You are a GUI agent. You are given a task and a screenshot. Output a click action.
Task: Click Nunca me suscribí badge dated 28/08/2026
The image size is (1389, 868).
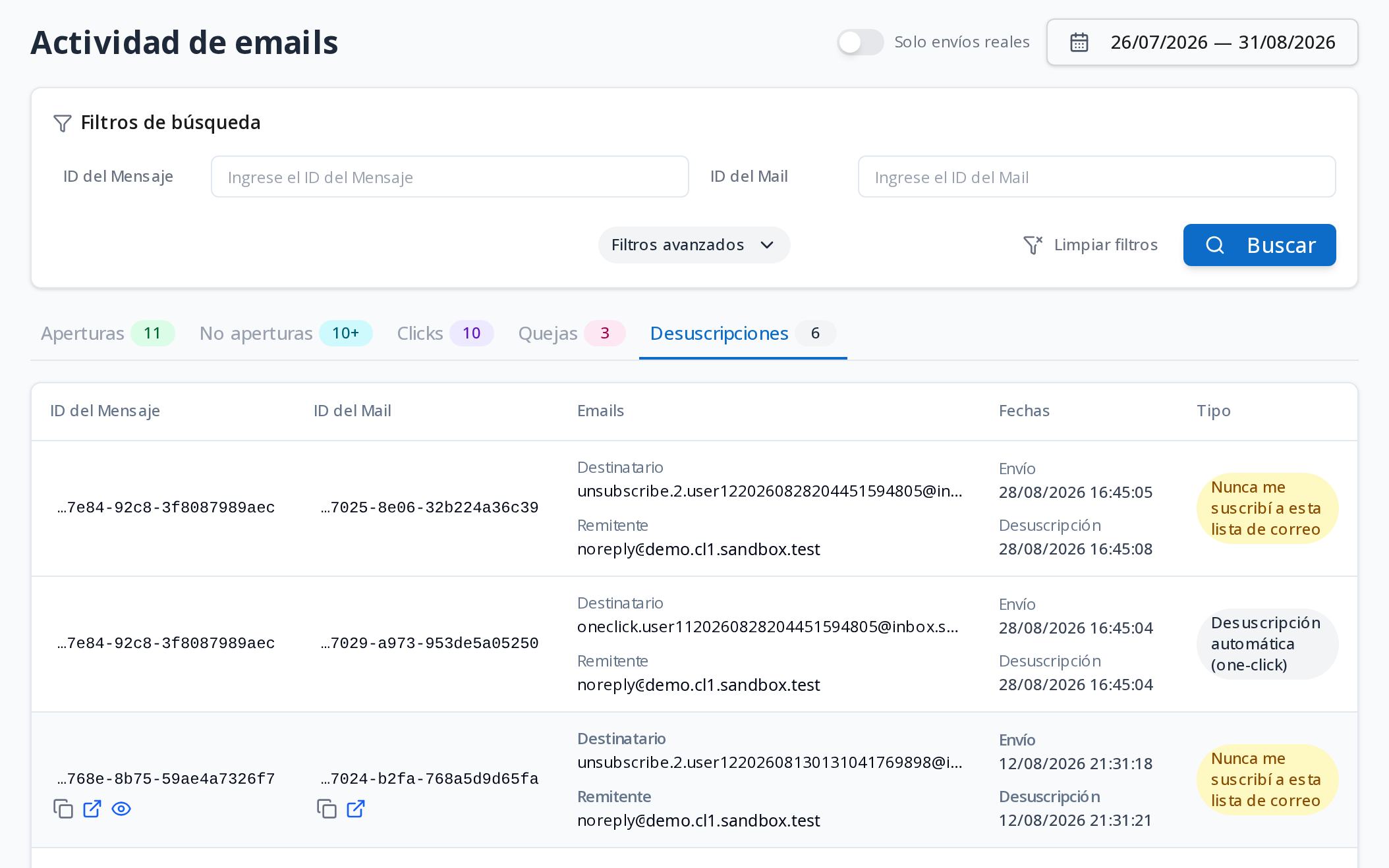1267,508
